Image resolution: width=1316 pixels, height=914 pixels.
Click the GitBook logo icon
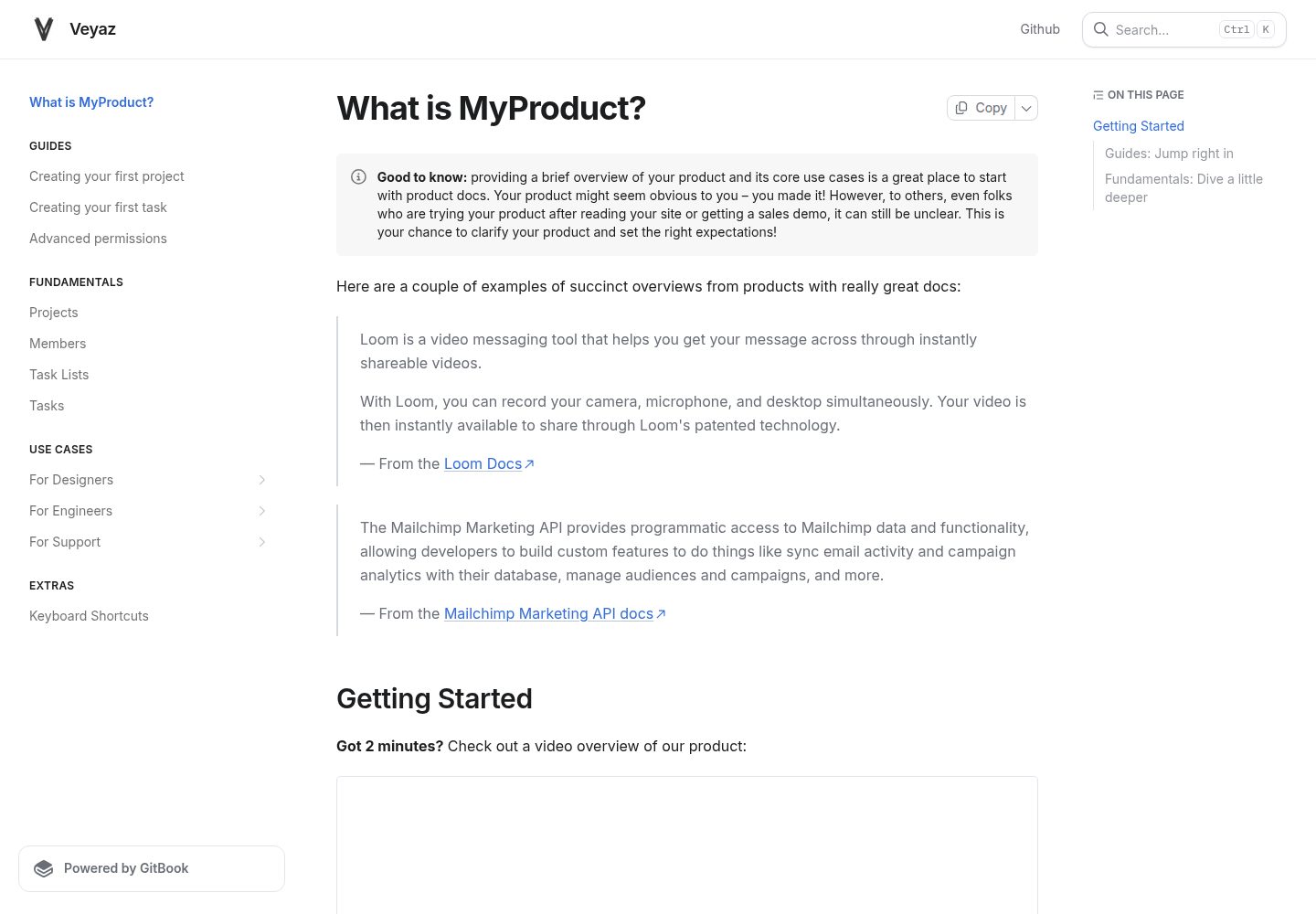[44, 868]
